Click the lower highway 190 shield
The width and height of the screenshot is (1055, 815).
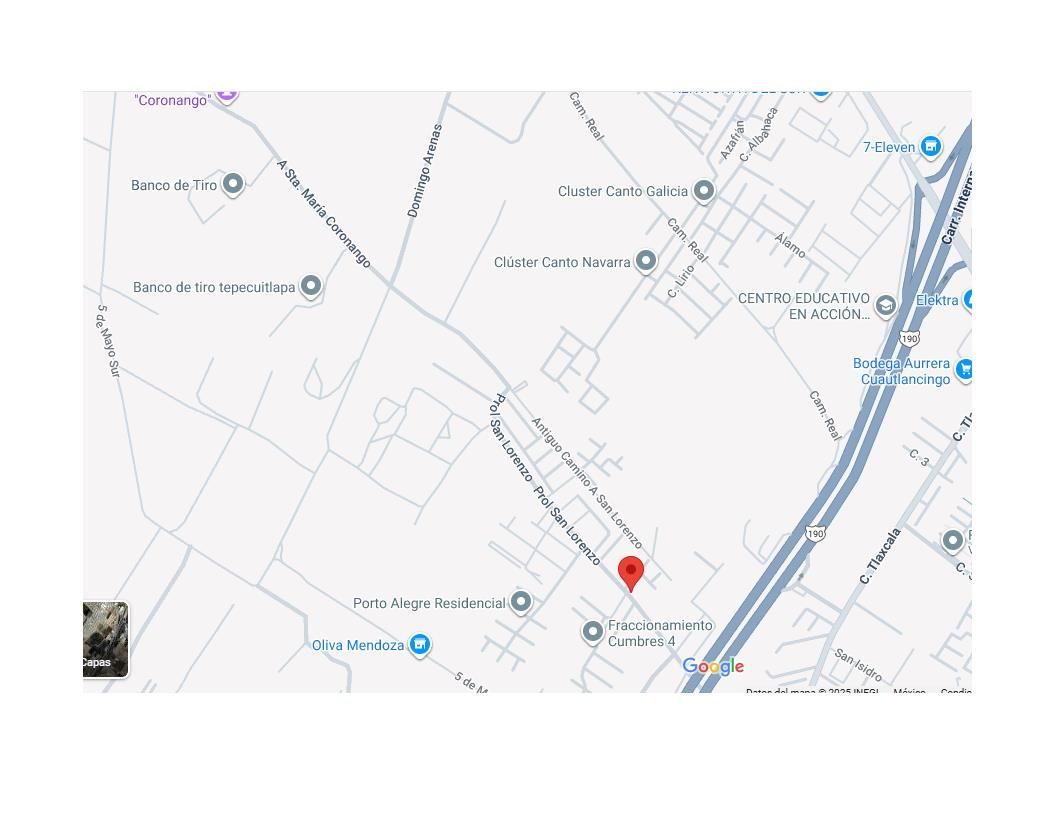coord(815,534)
